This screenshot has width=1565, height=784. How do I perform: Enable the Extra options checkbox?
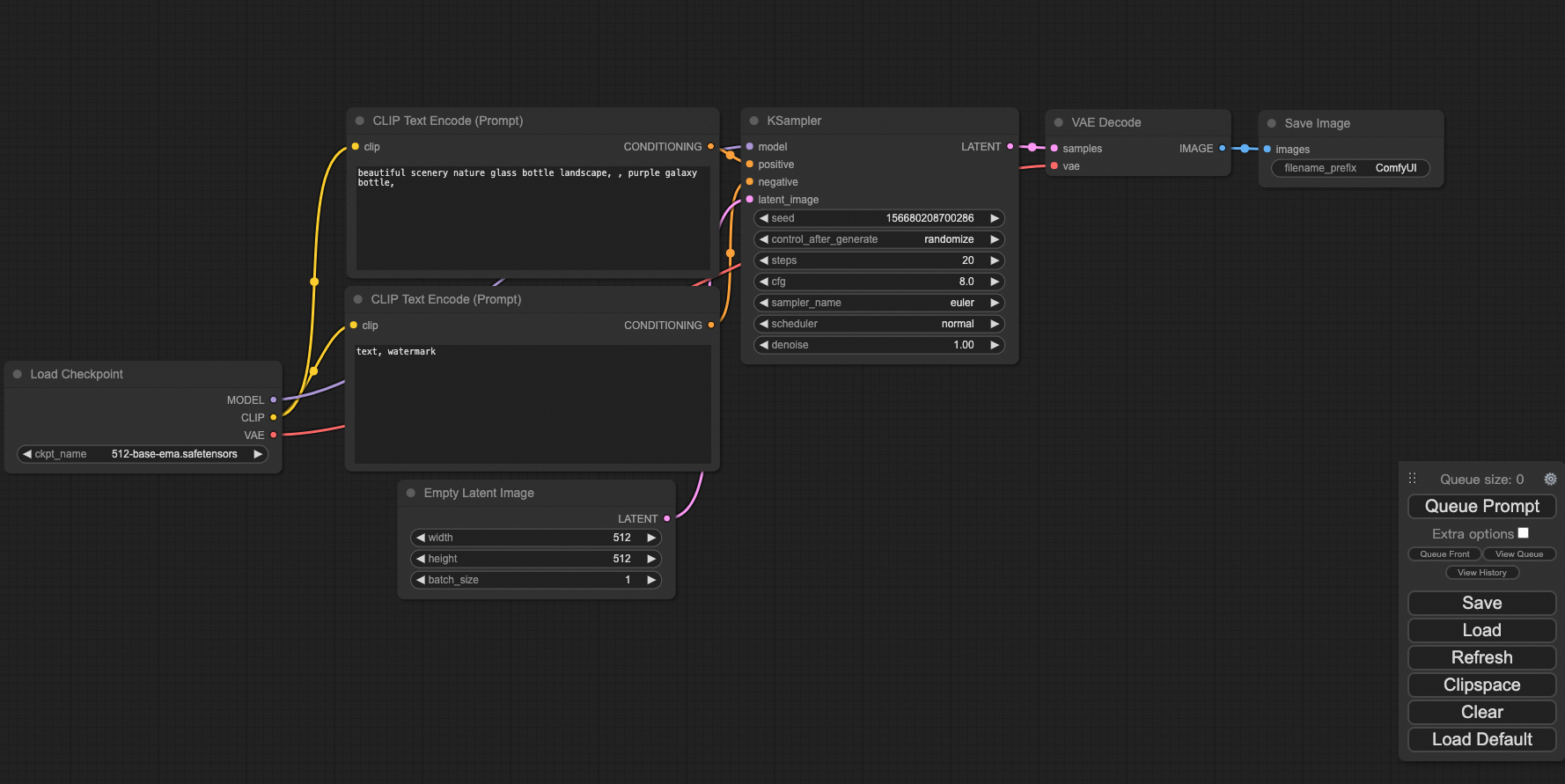pyautogui.click(x=1524, y=533)
